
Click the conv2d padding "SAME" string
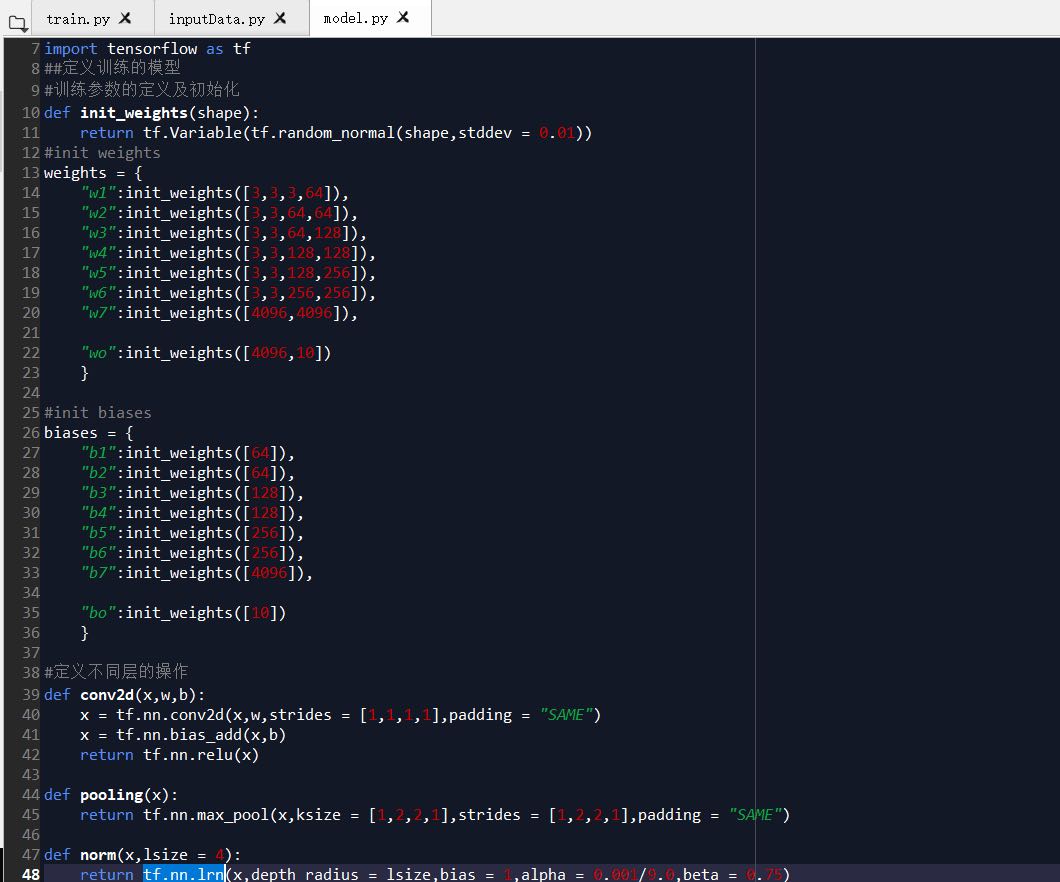coord(566,715)
